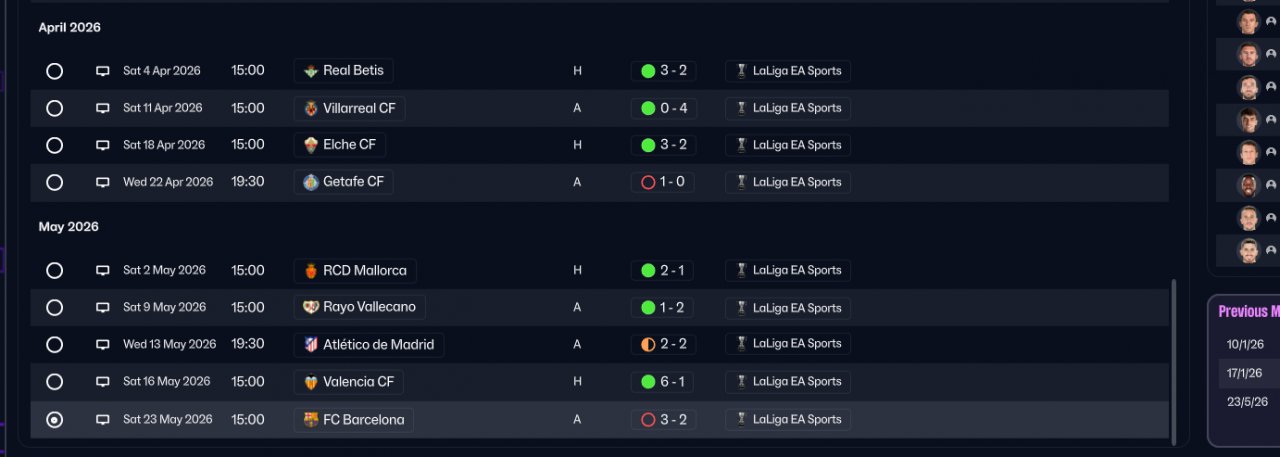Click the Atlético de Madrid club badge
The height and width of the screenshot is (457, 1280).
click(311, 345)
